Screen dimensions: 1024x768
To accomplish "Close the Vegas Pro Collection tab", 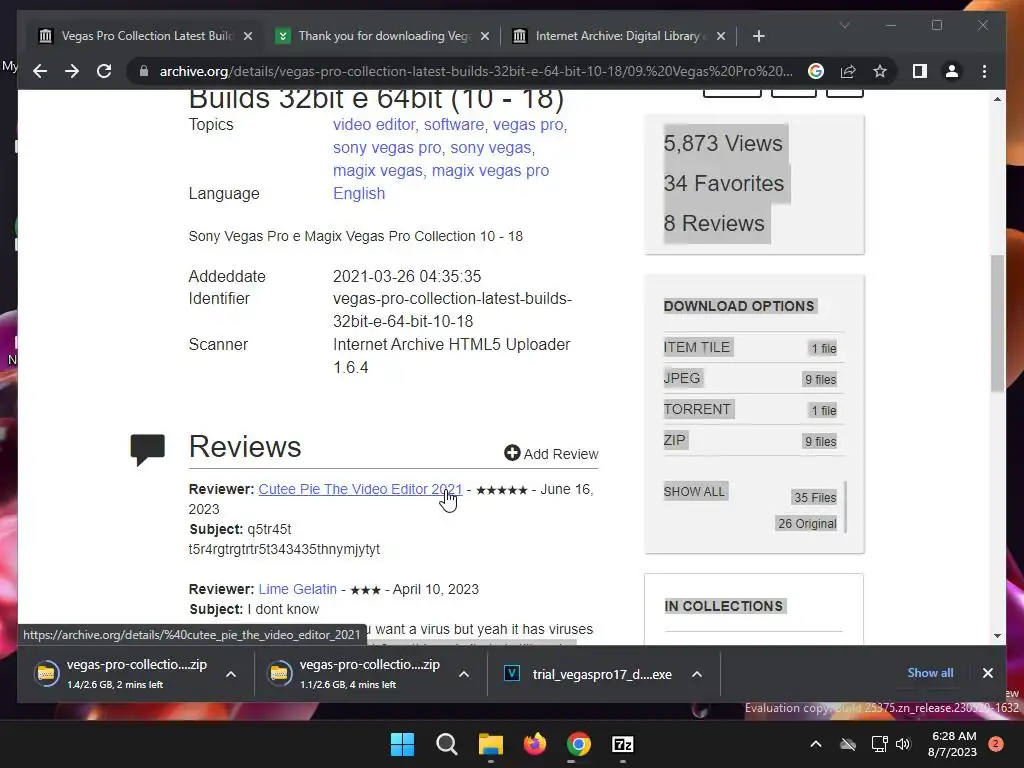I will coord(248,36).
